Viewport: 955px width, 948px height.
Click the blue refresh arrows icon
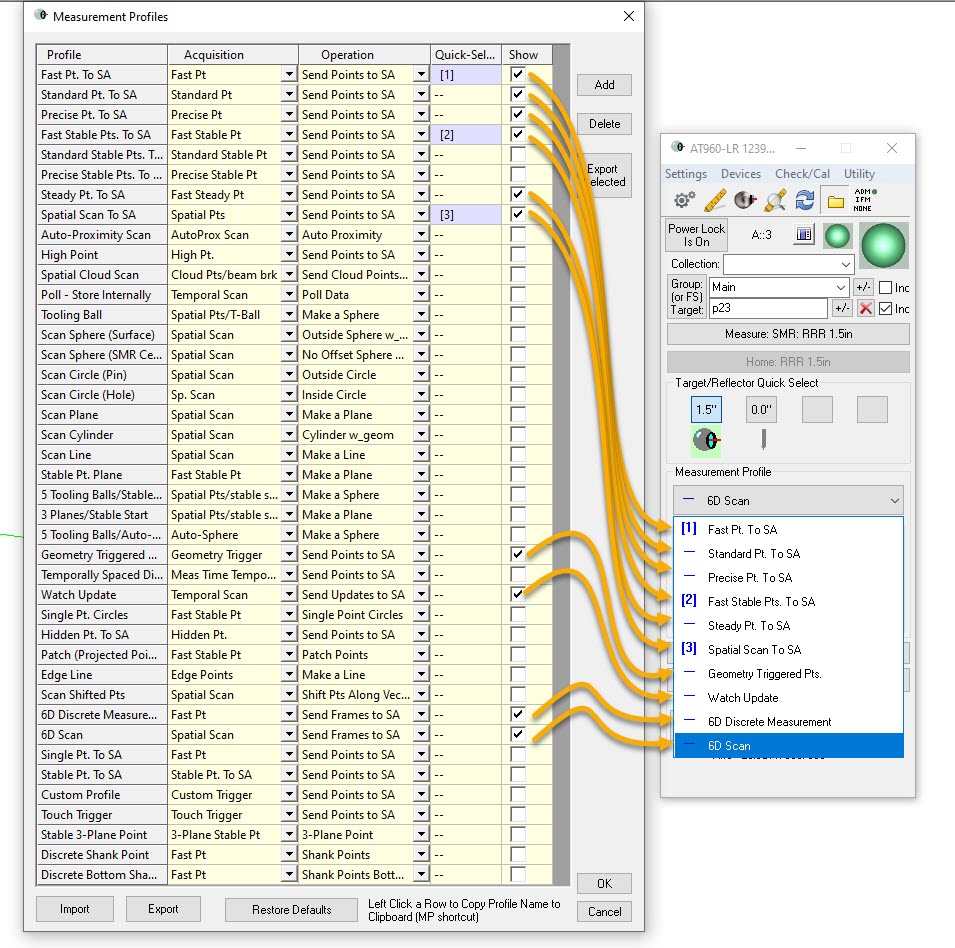(804, 201)
